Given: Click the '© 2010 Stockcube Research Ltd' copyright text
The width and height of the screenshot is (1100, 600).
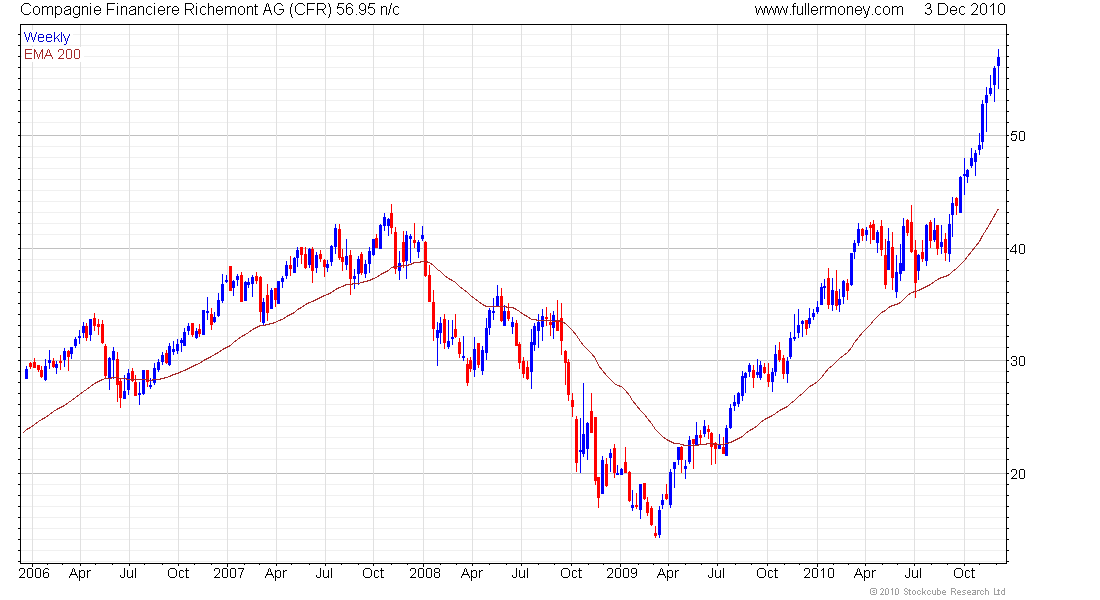Looking at the screenshot, I should 937,592.
